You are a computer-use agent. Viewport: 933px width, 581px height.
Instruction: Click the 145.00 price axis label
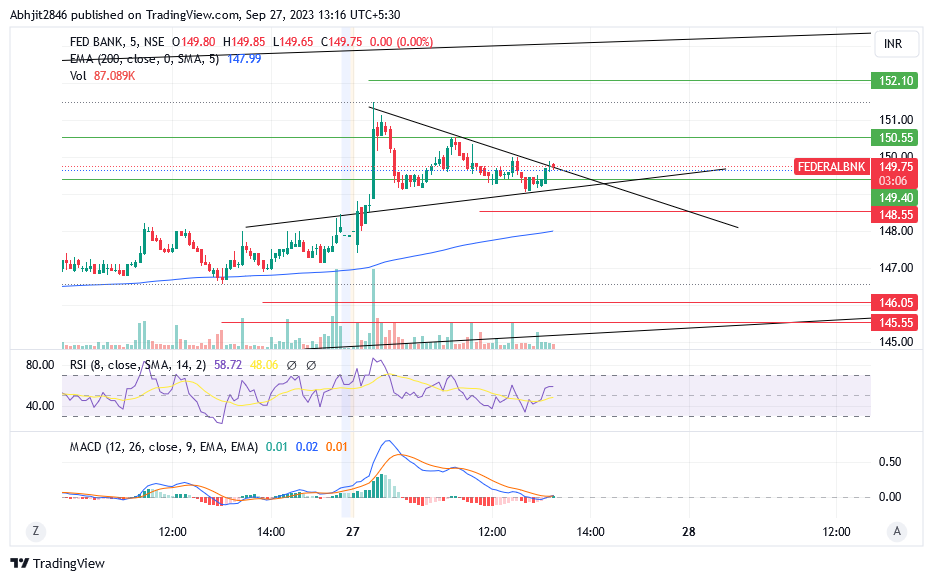coord(896,342)
